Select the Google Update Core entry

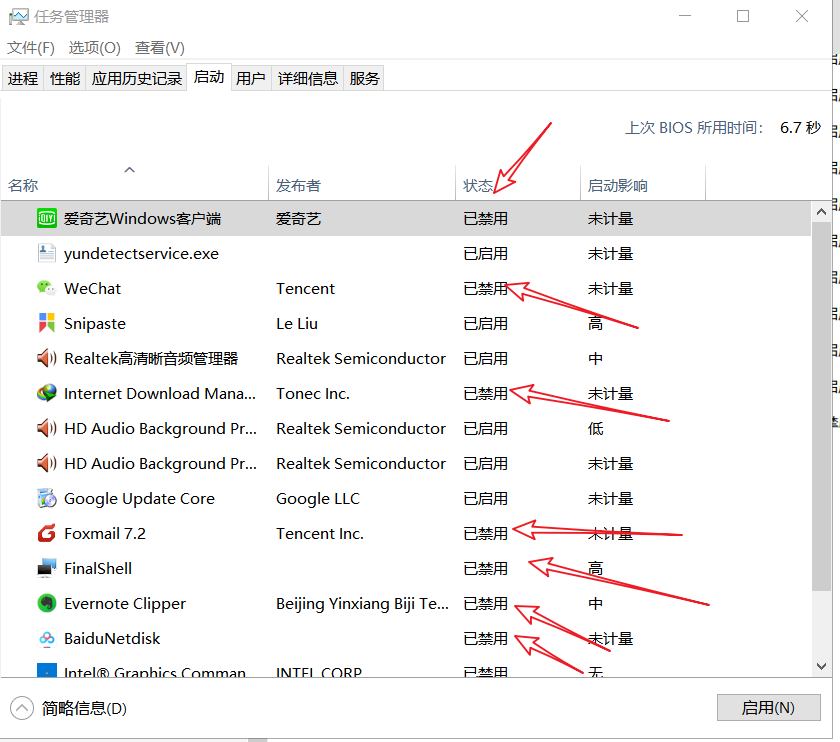coord(406,498)
